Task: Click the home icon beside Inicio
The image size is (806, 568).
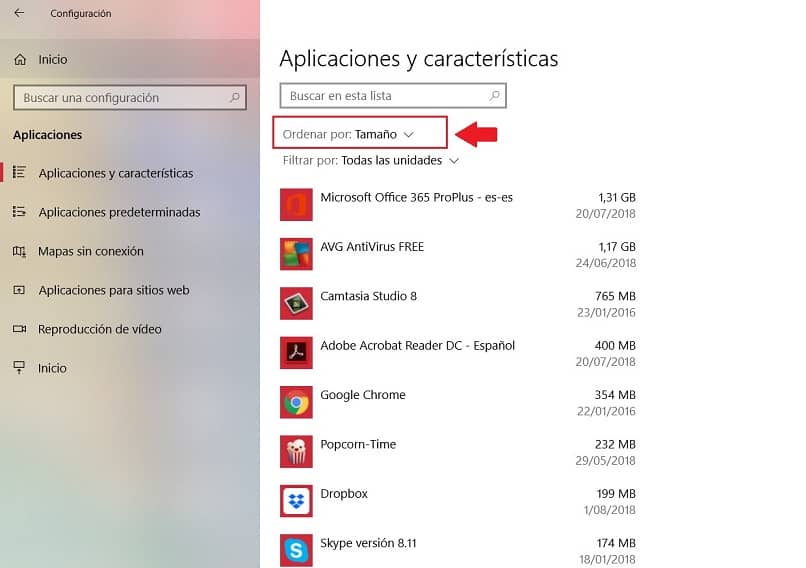Action: click(20, 60)
